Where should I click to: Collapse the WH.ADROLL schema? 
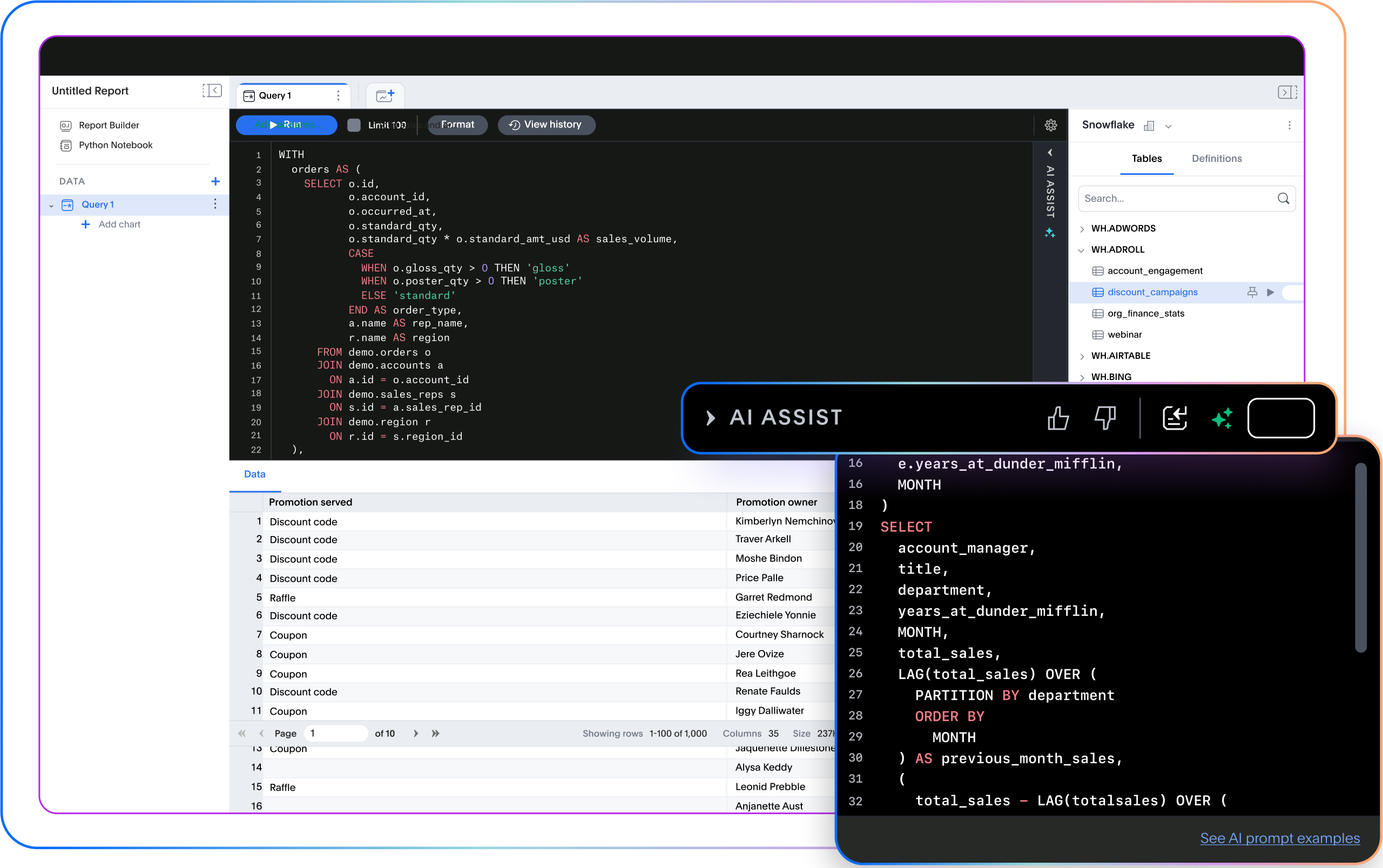[1083, 249]
